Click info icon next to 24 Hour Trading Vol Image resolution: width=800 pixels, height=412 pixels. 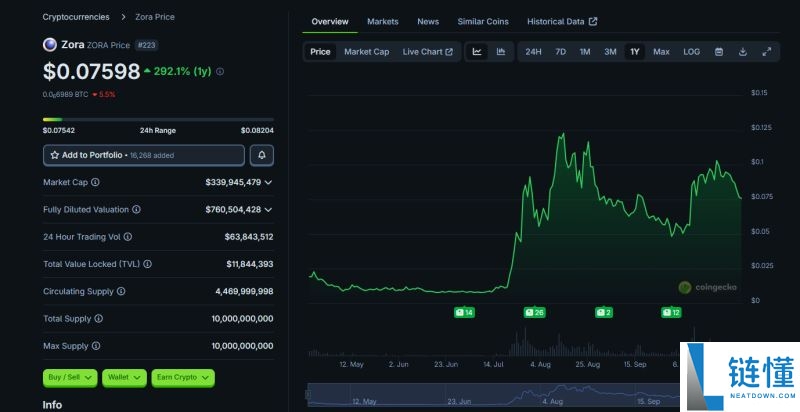[x=128, y=237]
